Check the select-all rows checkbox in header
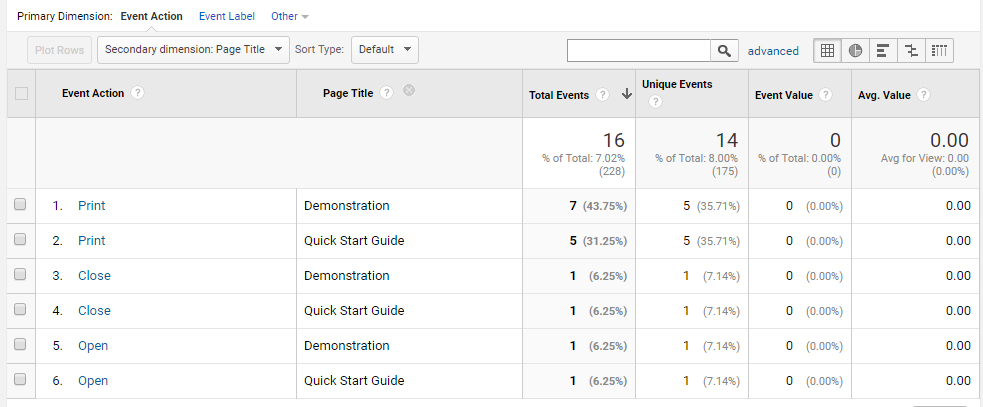The height and width of the screenshot is (407, 983). click(21, 94)
